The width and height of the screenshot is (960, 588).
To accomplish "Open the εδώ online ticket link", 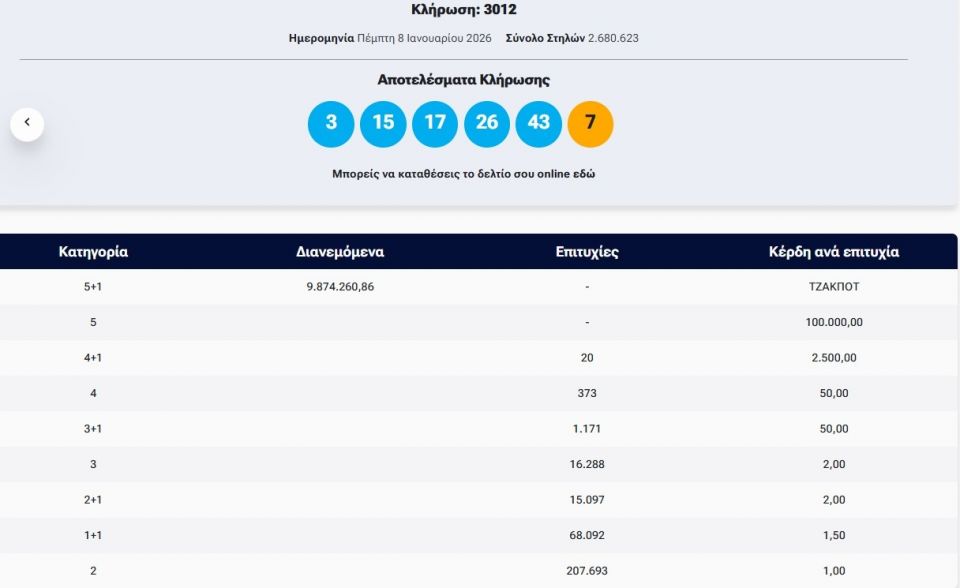I will pos(584,172).
